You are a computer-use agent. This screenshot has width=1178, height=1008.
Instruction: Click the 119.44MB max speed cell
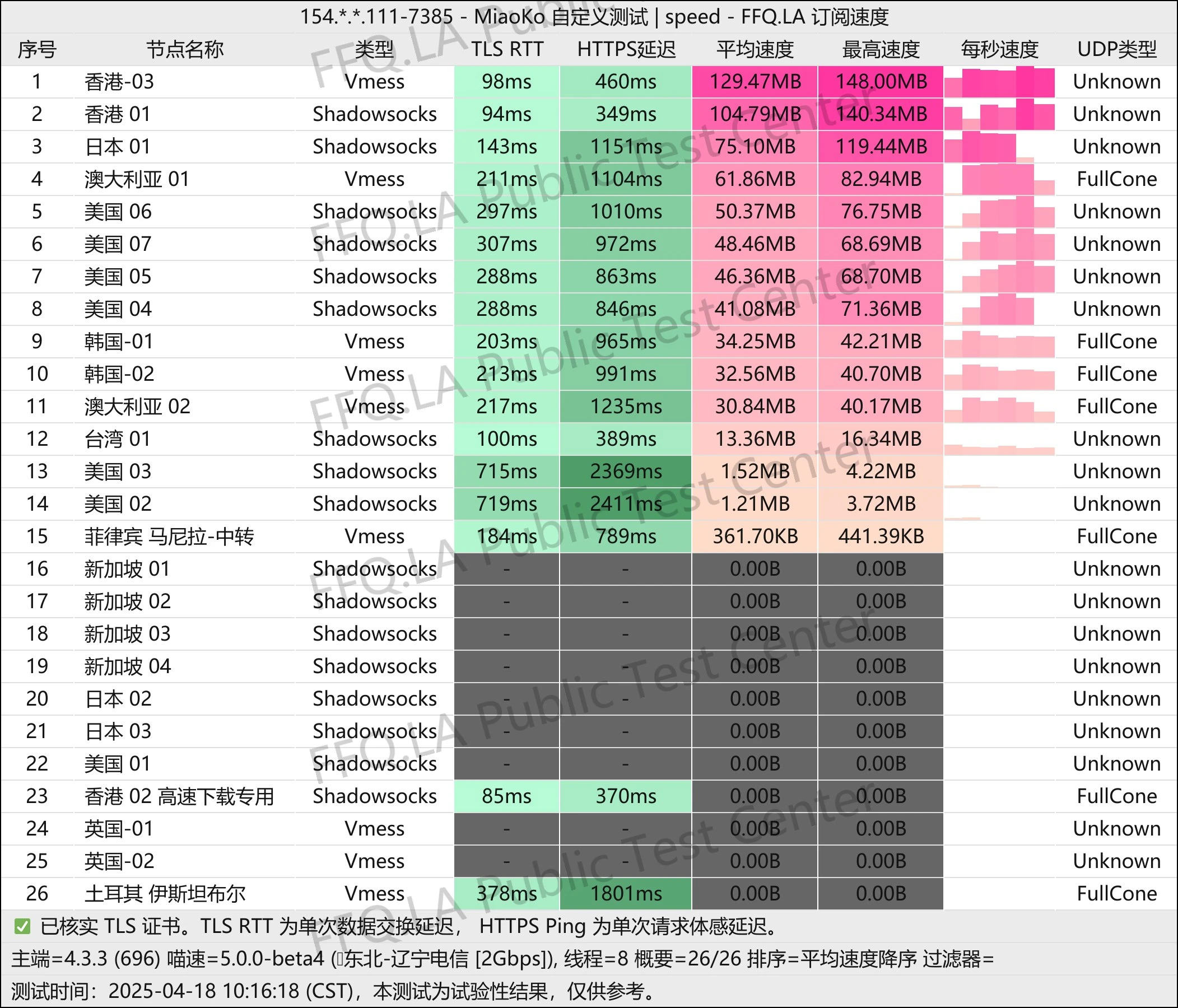[881, 147]
